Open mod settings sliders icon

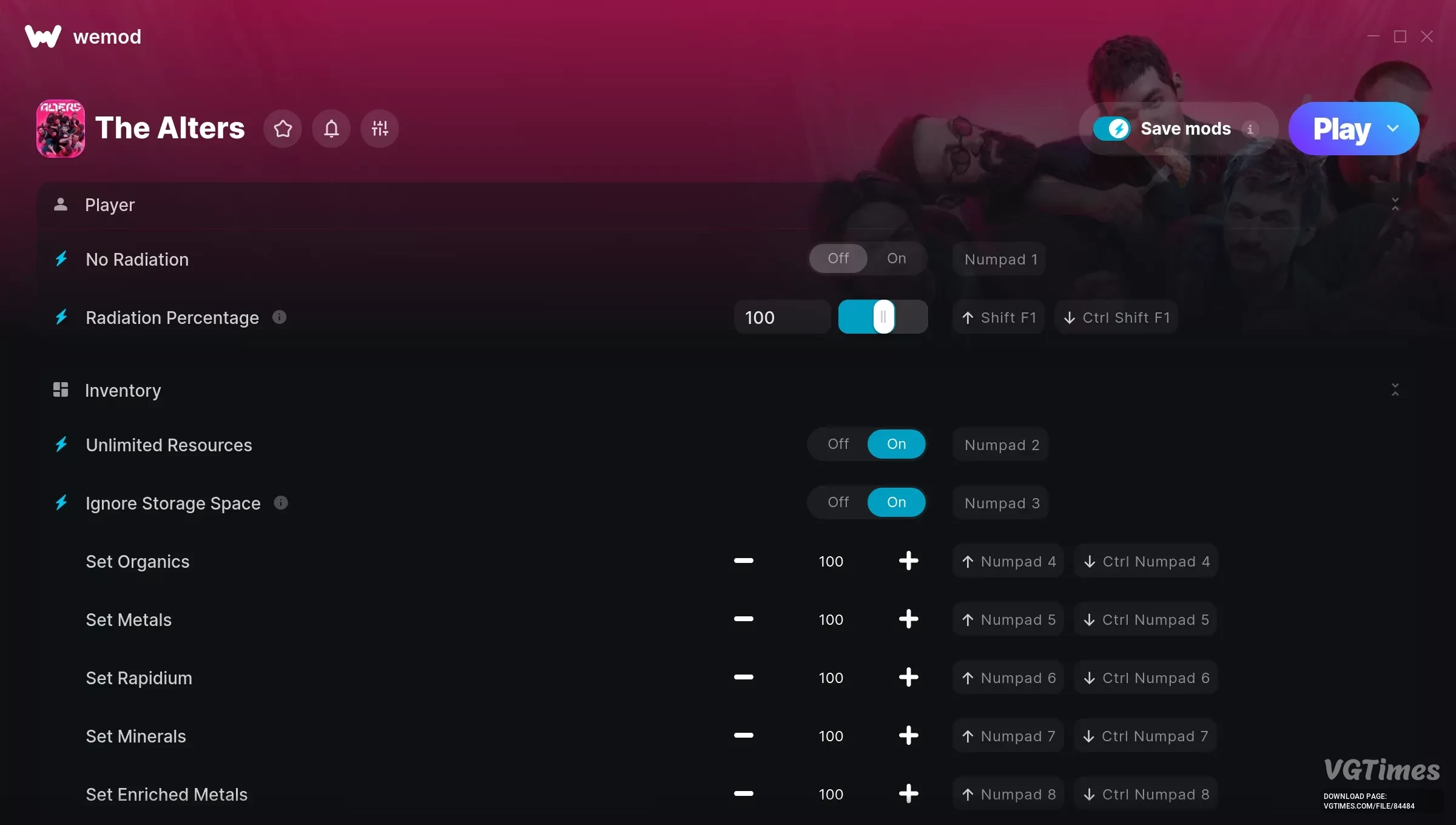coord(380,129)
